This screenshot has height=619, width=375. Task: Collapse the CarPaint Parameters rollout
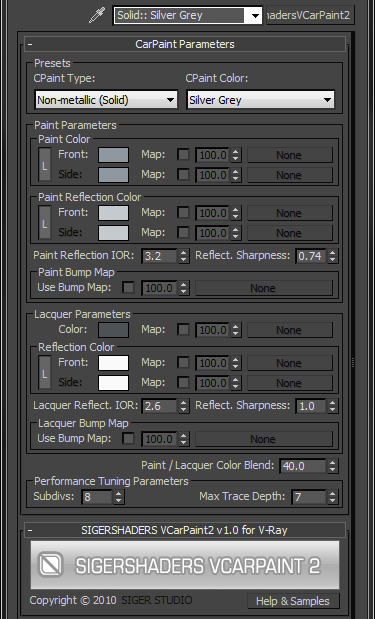[x=185, y=44]
